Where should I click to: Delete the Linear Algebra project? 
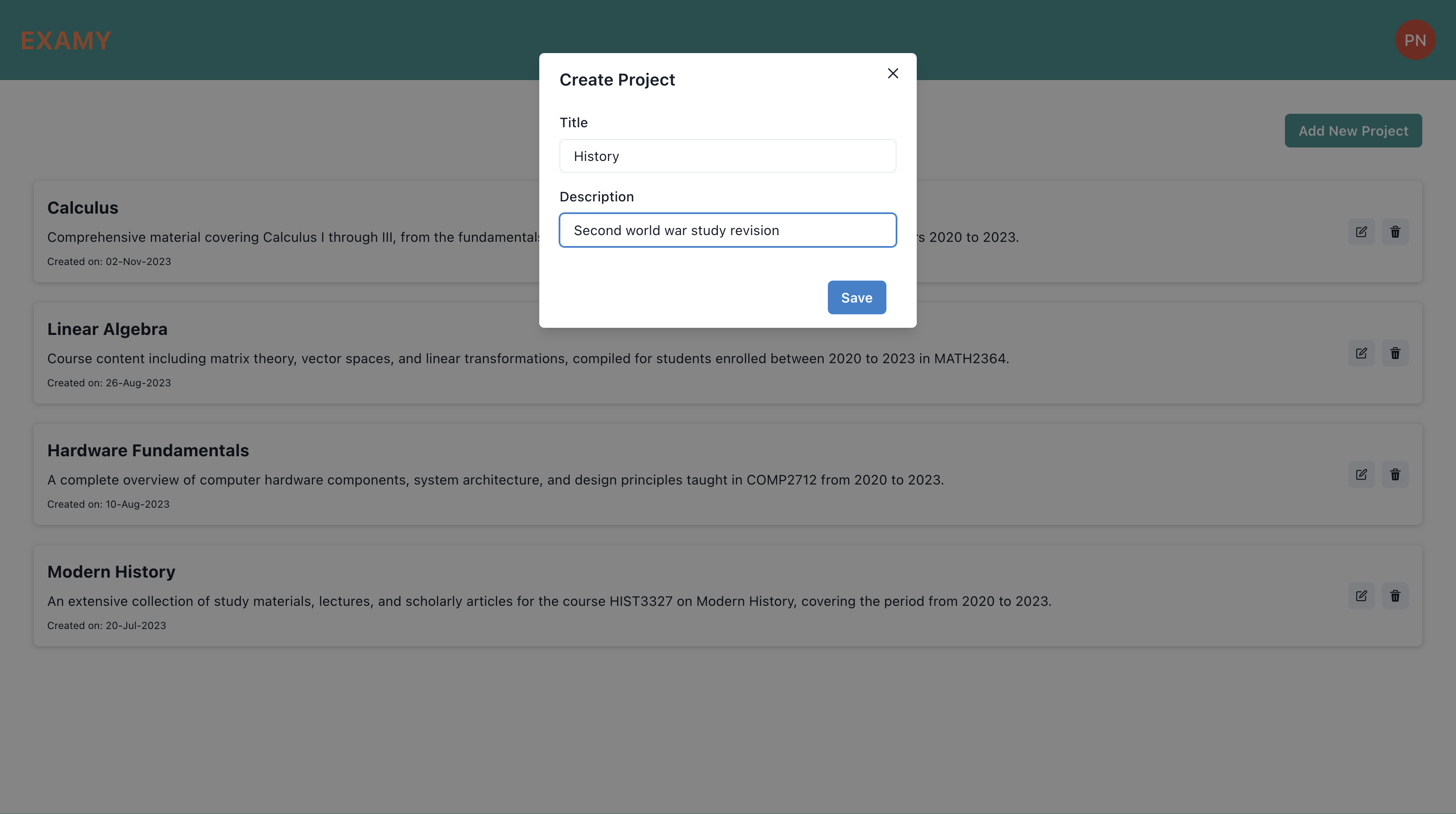point(1395,353)
